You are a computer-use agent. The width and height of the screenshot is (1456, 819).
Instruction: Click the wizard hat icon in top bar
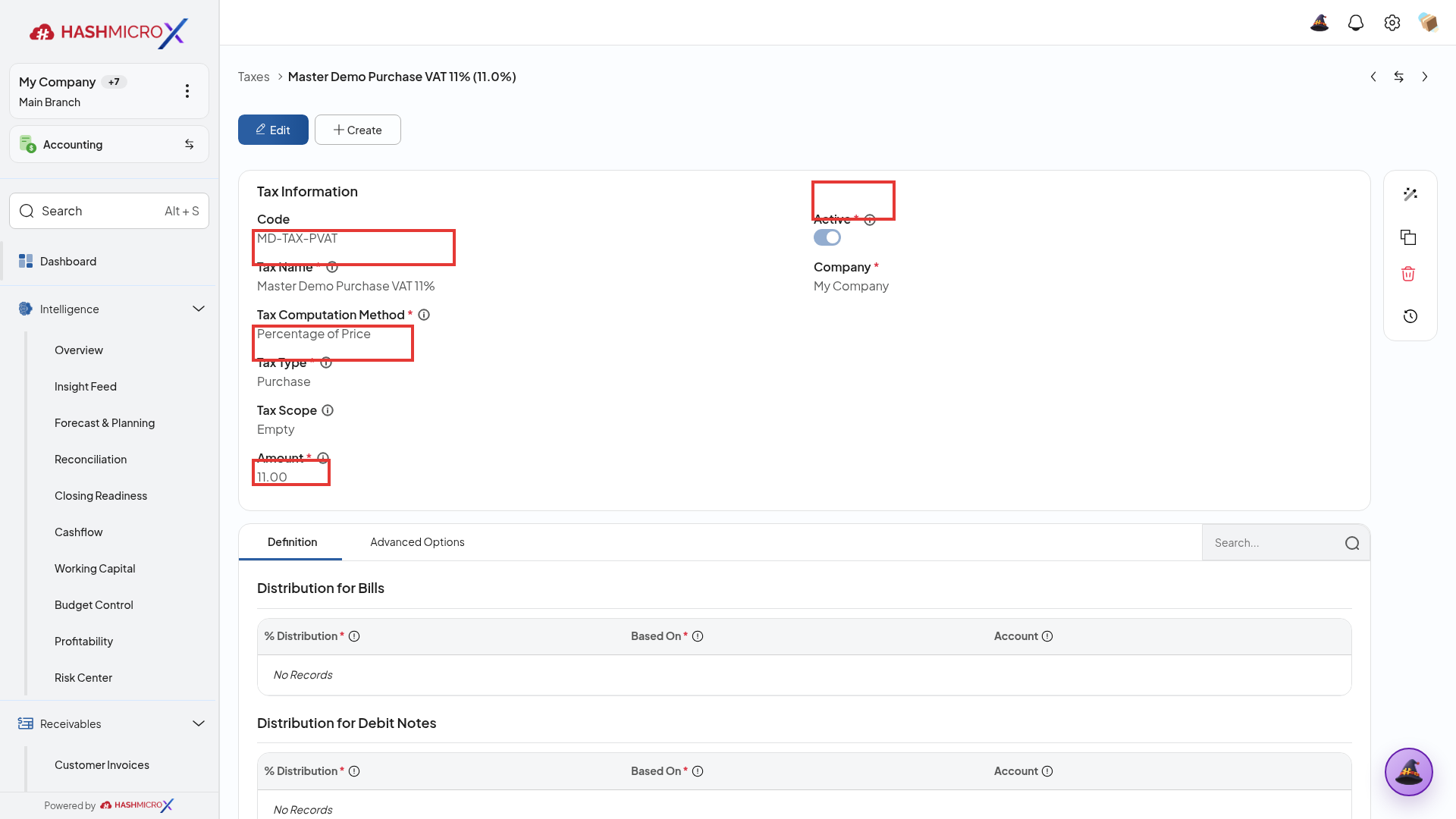pos(1319,23)
